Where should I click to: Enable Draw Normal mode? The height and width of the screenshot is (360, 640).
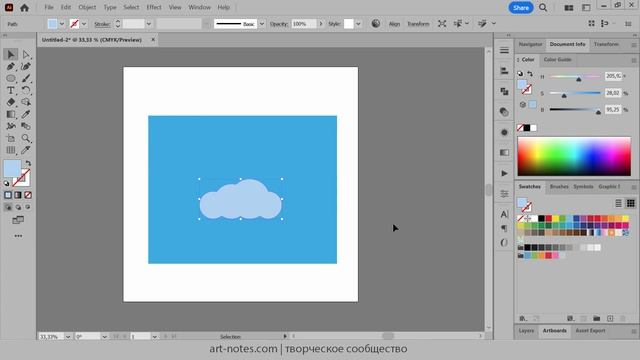coord(8,207)
